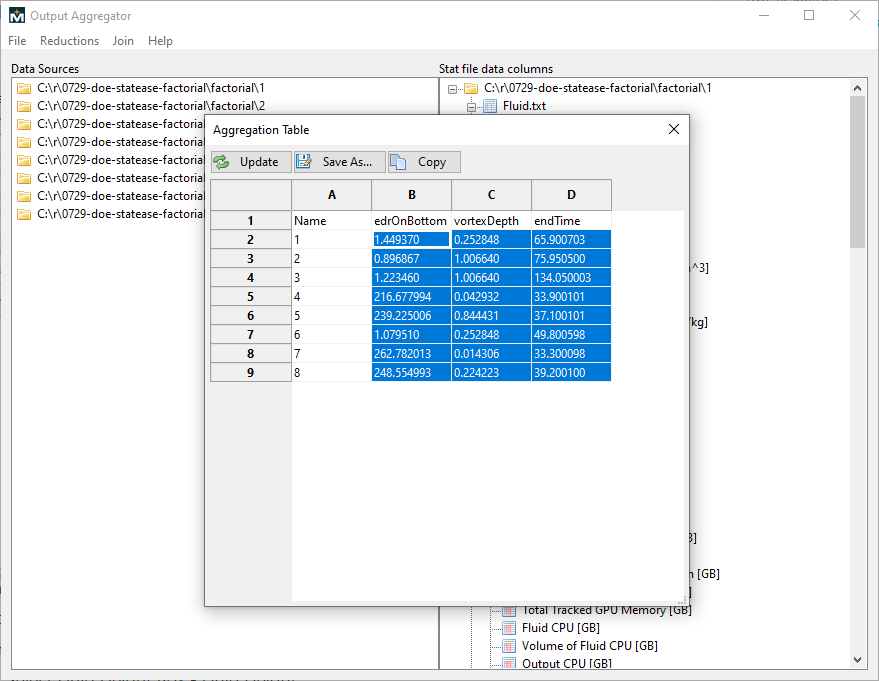Collapse the factorial\1 node in Stat file tree
The height and width of the screenshot is (681, 879).
pos(452,89)
